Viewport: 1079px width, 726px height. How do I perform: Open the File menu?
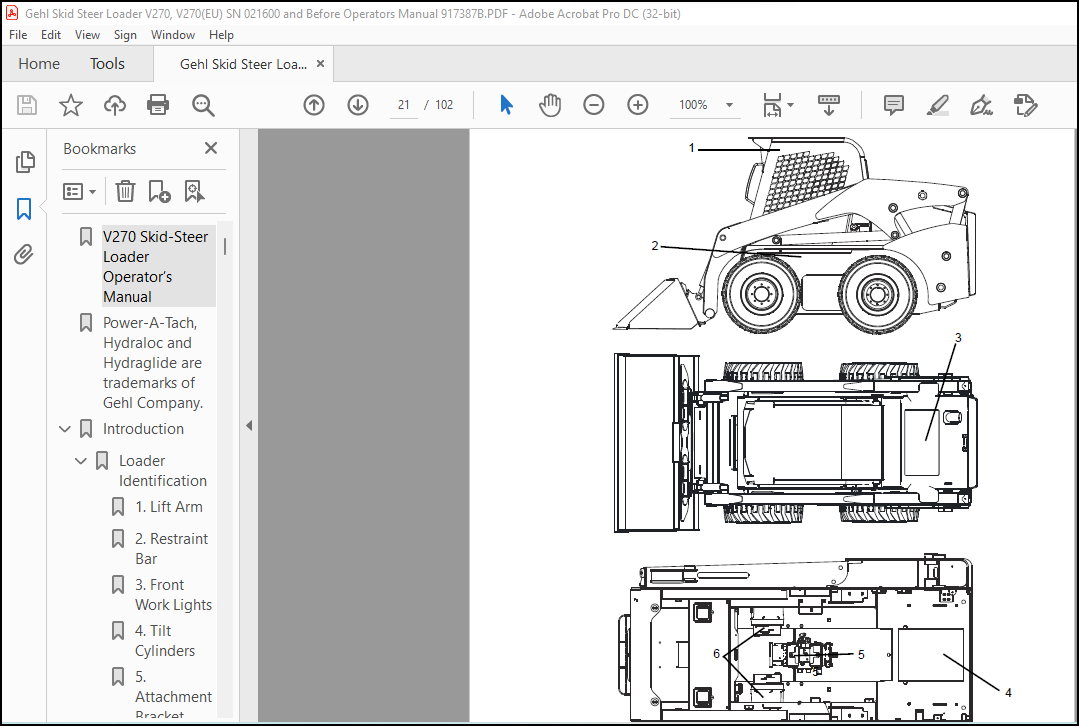(18, 34)
